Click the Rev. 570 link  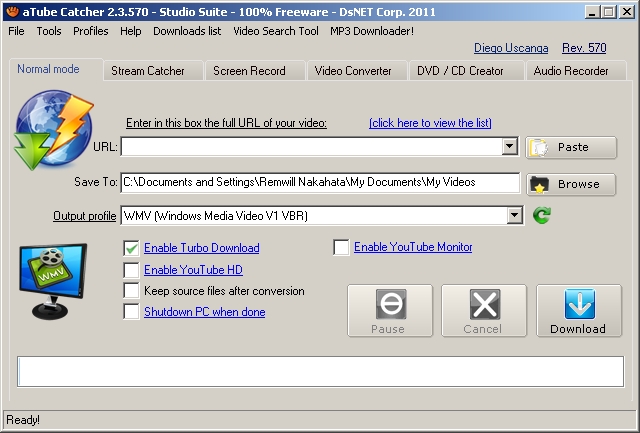(x=584, y=48)
